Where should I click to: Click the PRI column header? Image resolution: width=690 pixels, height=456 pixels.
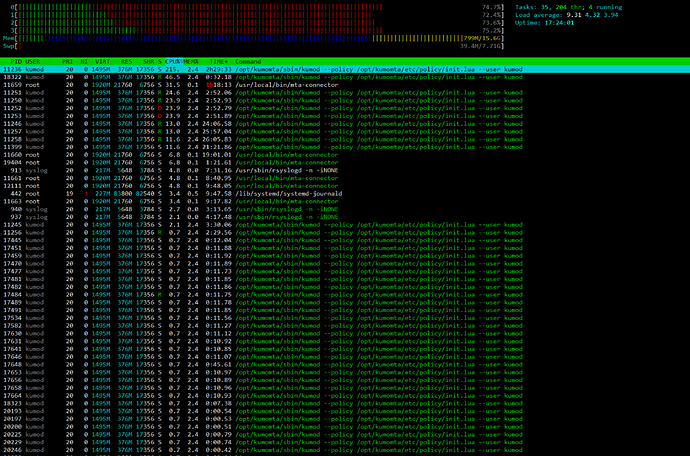pyautogui.click(x=67, y=62)
